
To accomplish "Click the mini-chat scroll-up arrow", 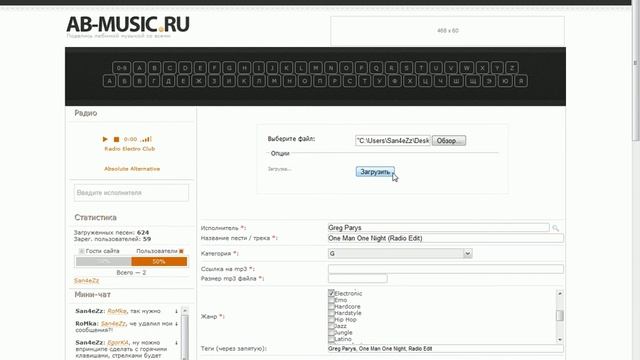I will 184,311.
